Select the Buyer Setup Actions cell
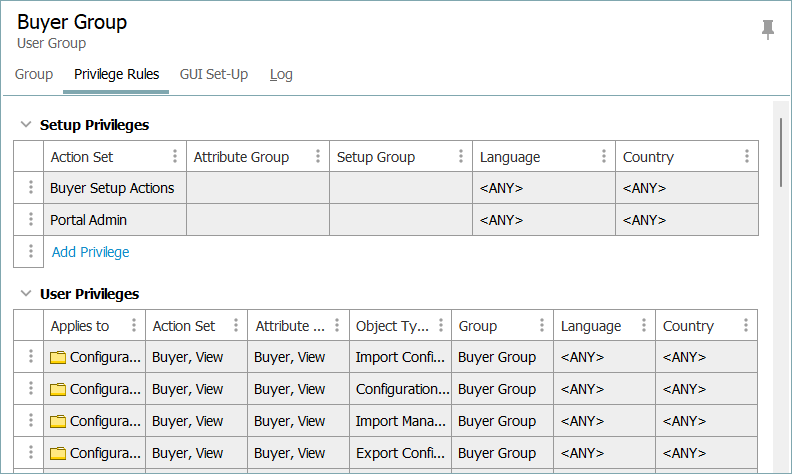Viewport: 792px width, 474px height. click(112, 188)
